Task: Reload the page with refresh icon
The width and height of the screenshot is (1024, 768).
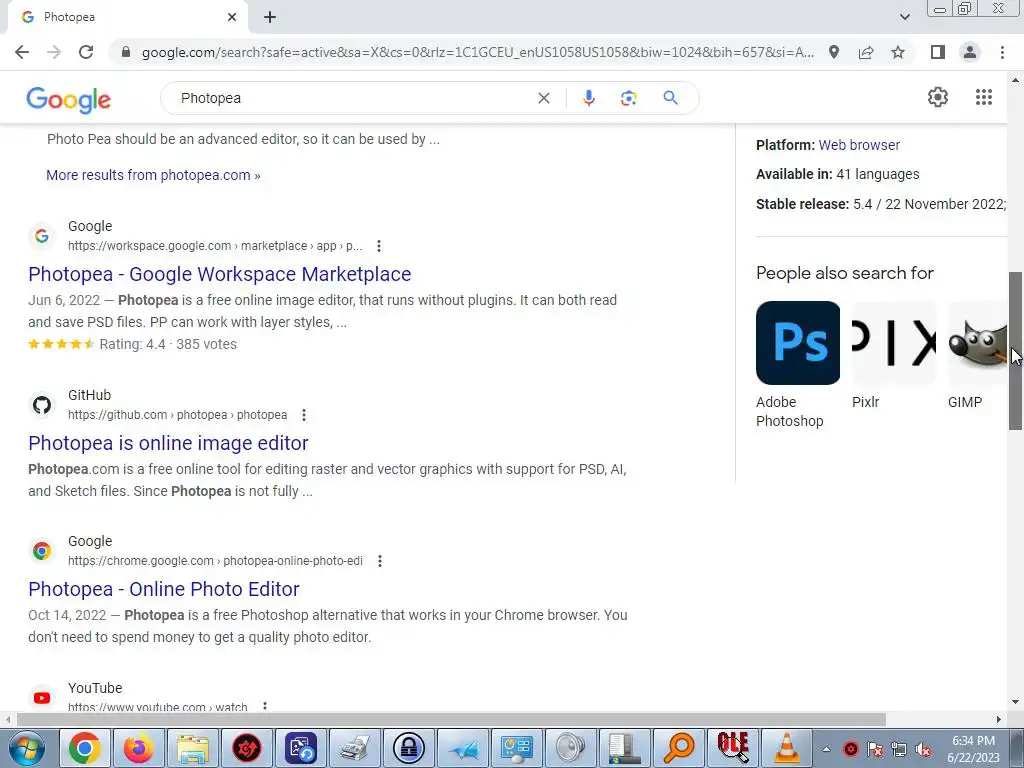Action: 86,52
